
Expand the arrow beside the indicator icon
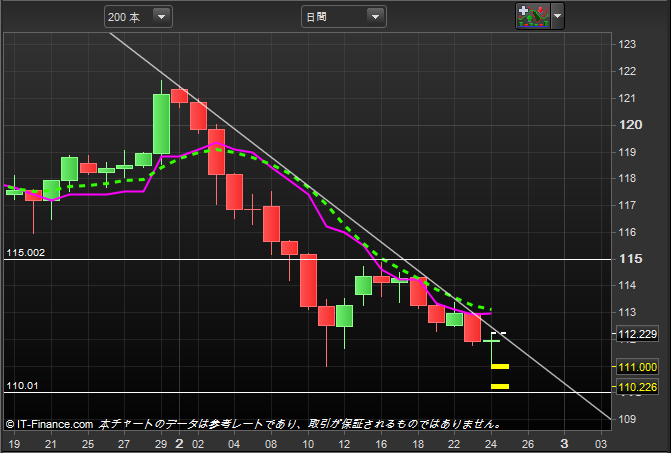coord(557,16)
